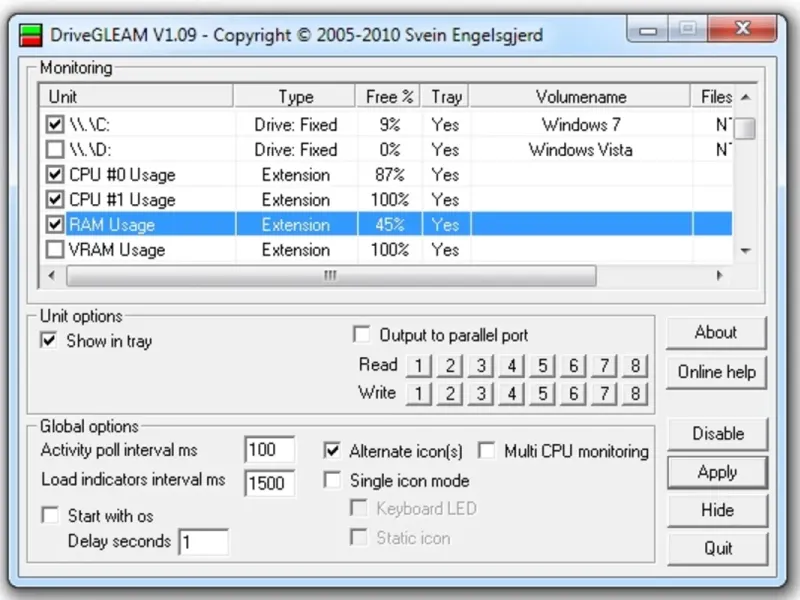Select Read pin 2 button
The height and width of the screenshot is (600, 800).
[x=449, y=366]
